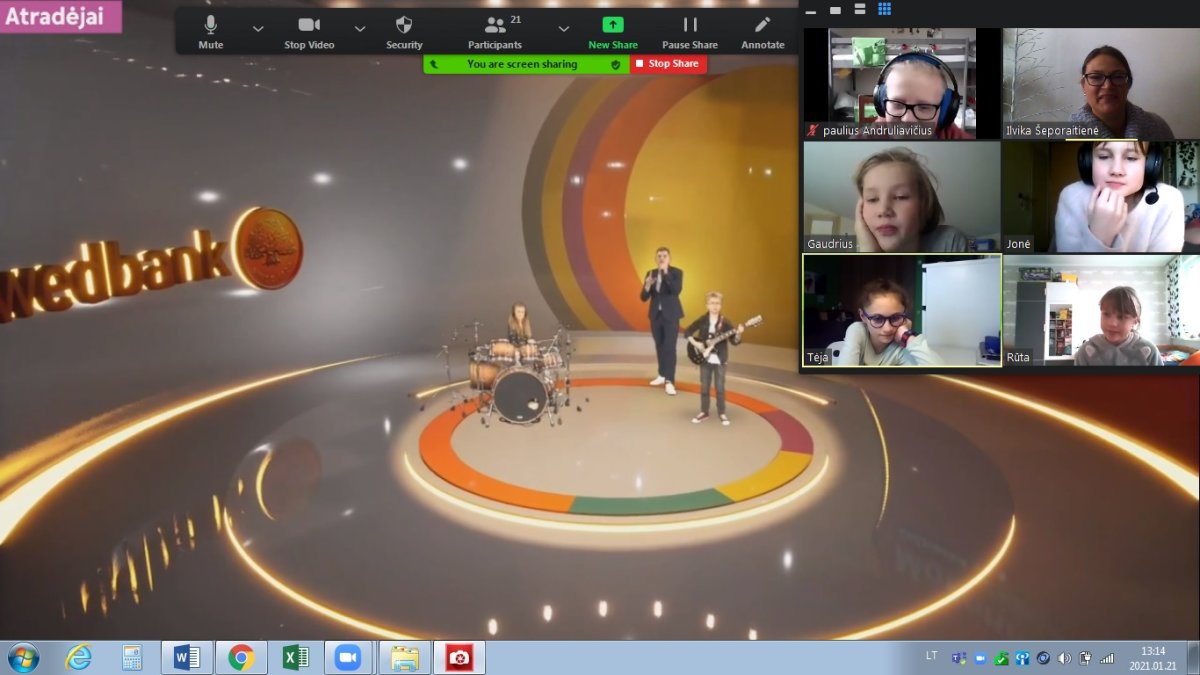Click LT language indicator in tray
The width and height of the screenshot is (1200, 675).
point(931,656)
